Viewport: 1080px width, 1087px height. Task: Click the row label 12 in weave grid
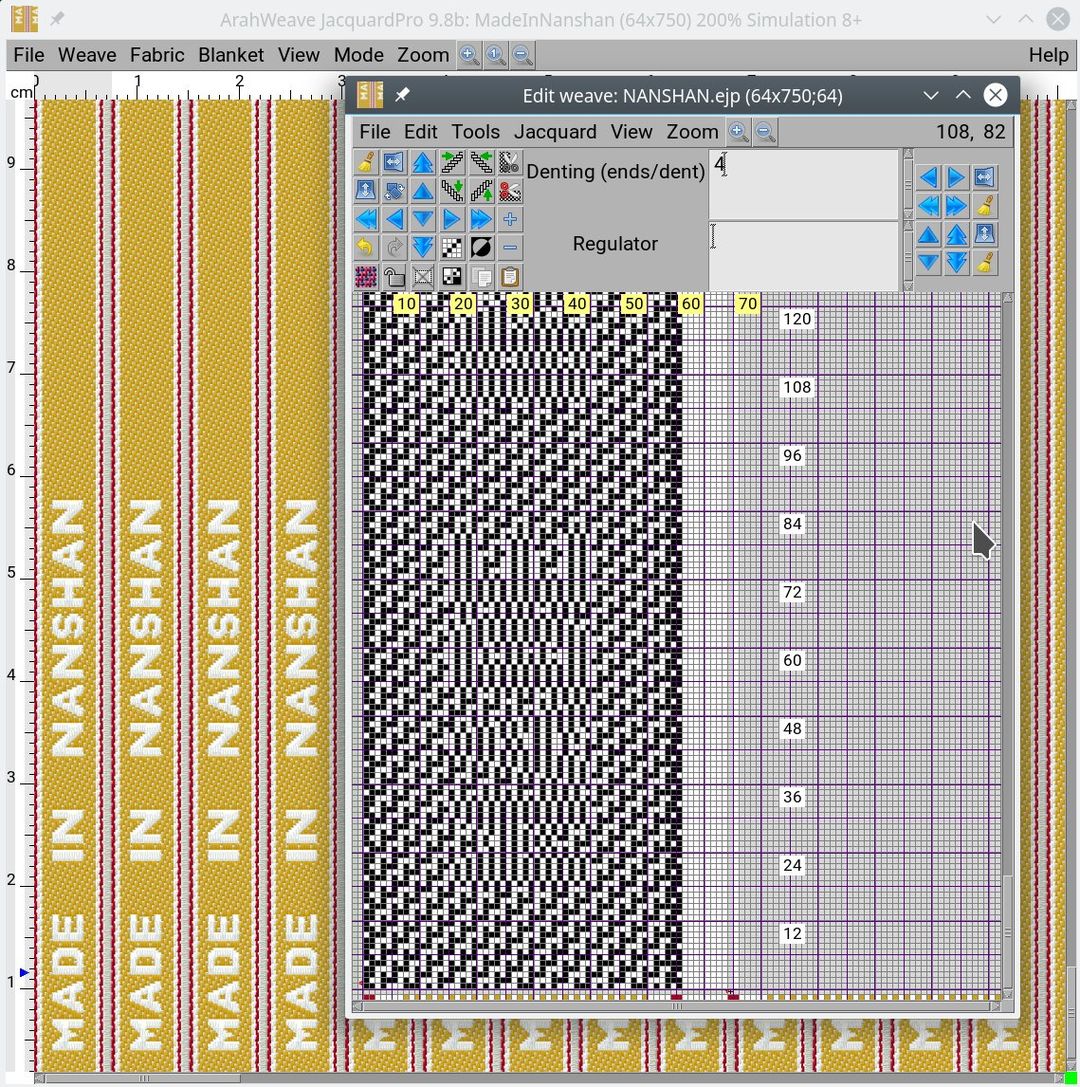tap(792, 933)
